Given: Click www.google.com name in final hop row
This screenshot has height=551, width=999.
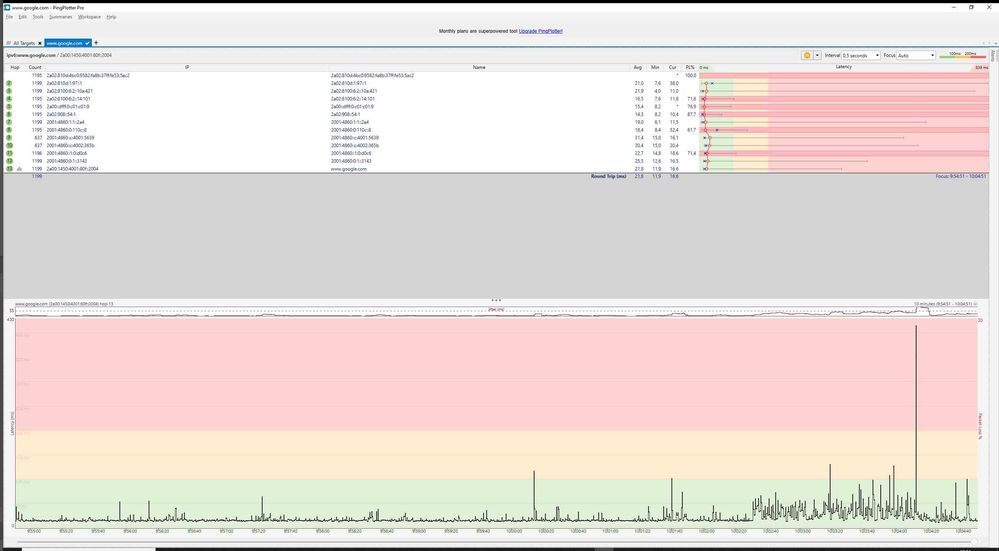Looking at the screenshot, I should tap(349, 169).
